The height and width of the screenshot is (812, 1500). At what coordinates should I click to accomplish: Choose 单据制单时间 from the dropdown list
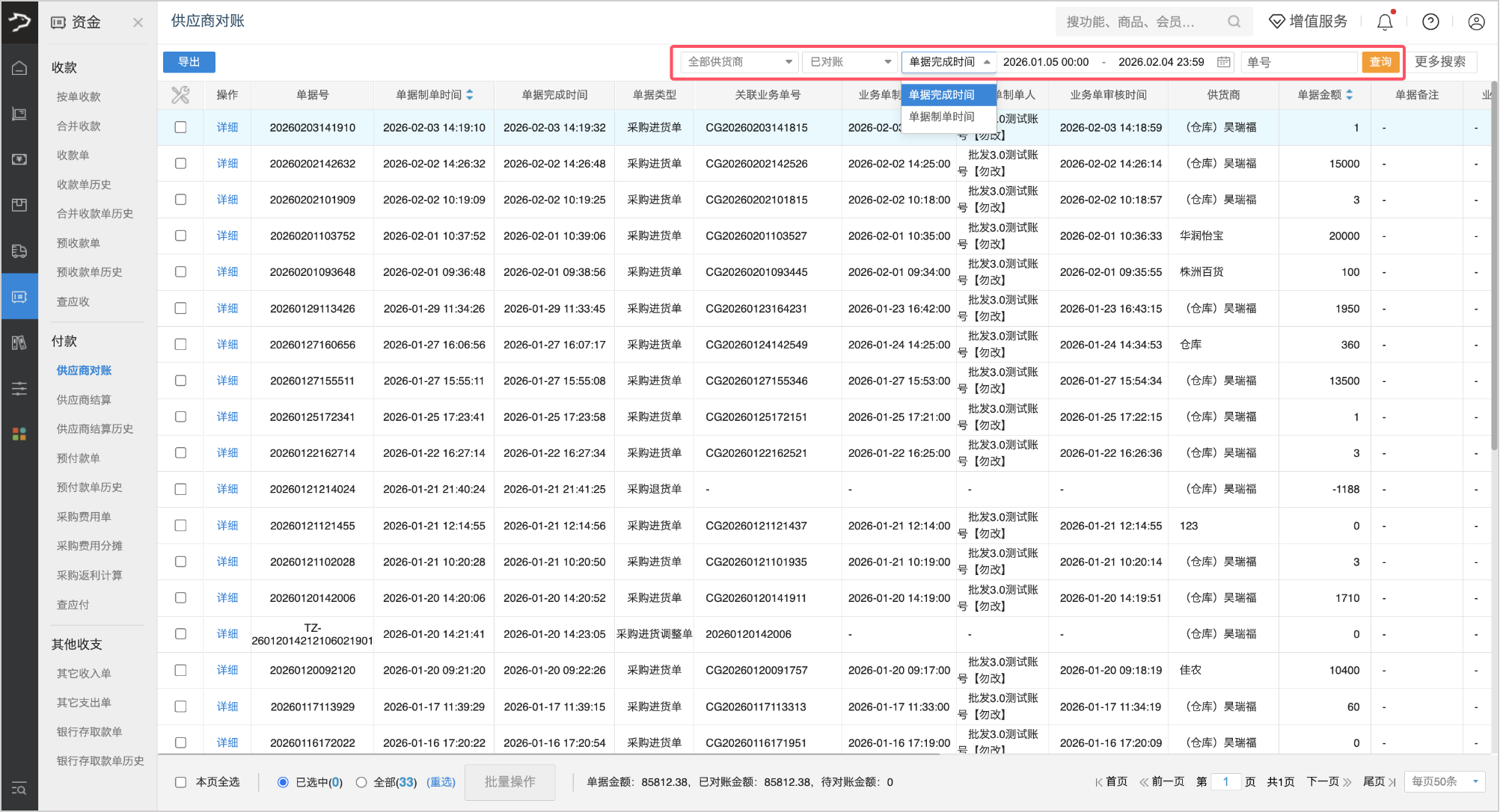pyautogui.click(x=941, y=117)
